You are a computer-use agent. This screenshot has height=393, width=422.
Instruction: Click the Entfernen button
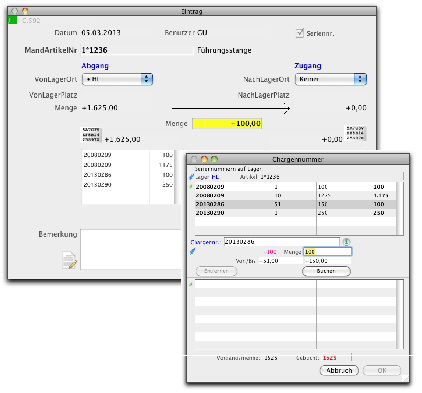click(x=216, y=271)
